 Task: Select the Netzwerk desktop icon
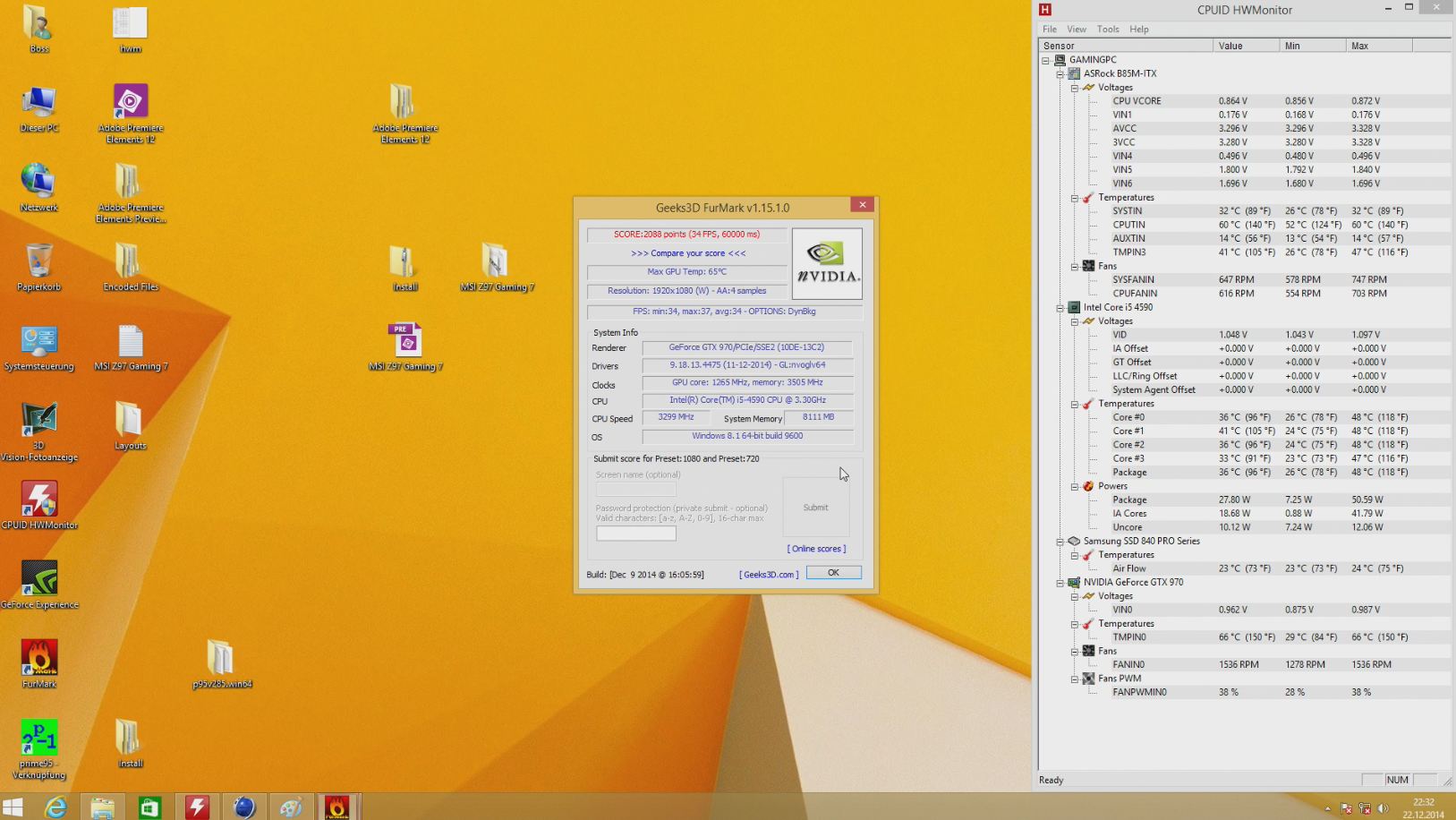(x=39, y=188)
